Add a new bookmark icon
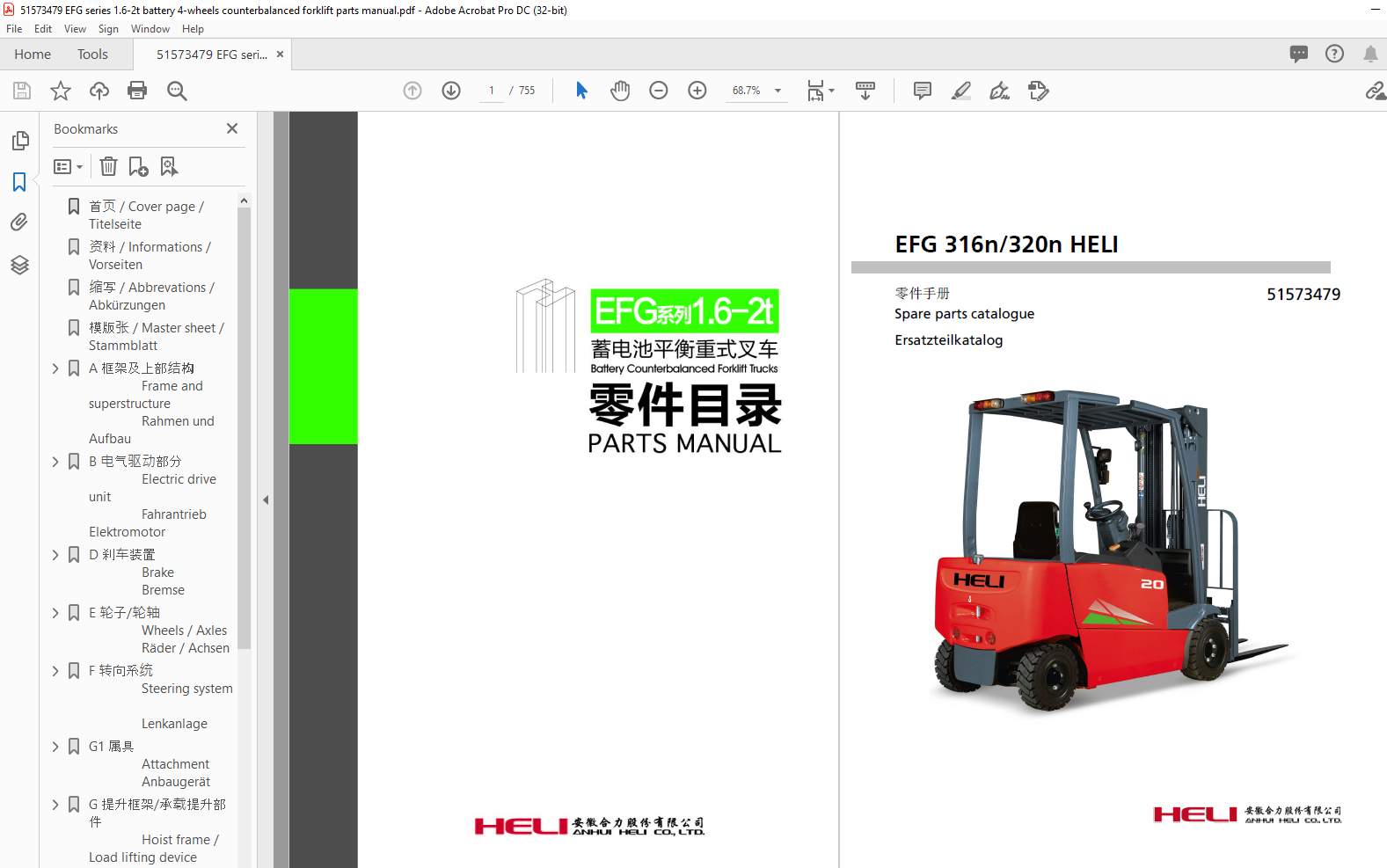Viewport: 1387px width, 868px height. (x=138, y=166)
